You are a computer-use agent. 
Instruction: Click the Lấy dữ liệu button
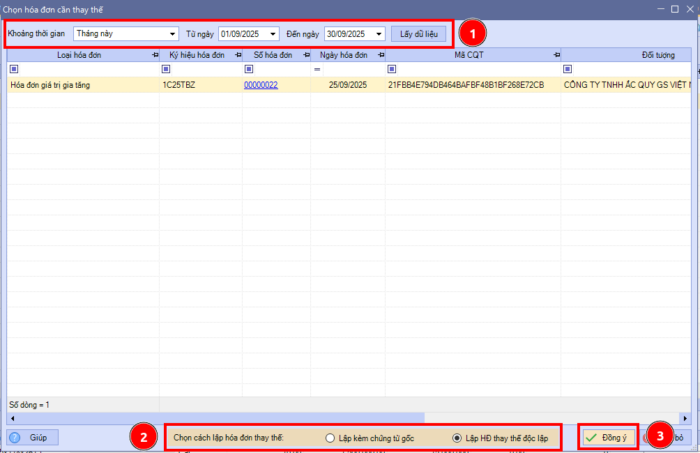coord(418,33)
